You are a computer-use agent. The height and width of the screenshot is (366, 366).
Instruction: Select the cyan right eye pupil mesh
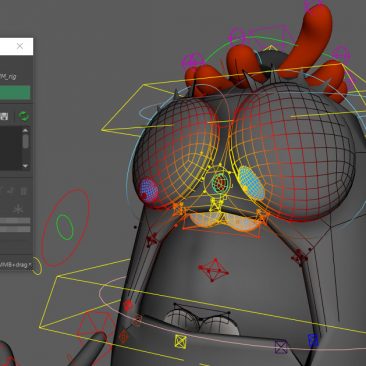[251, 183]
